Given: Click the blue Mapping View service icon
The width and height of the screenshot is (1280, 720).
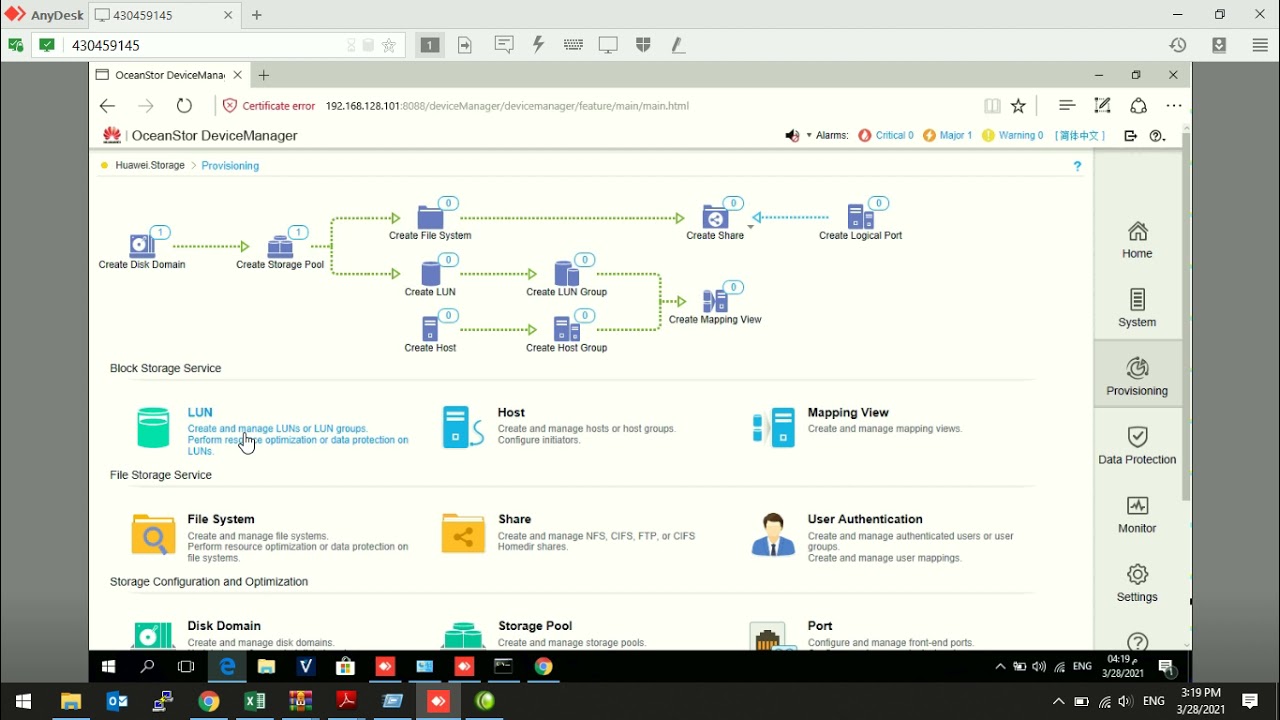Looking at the screenshot, I should click(x=773, y=428).
